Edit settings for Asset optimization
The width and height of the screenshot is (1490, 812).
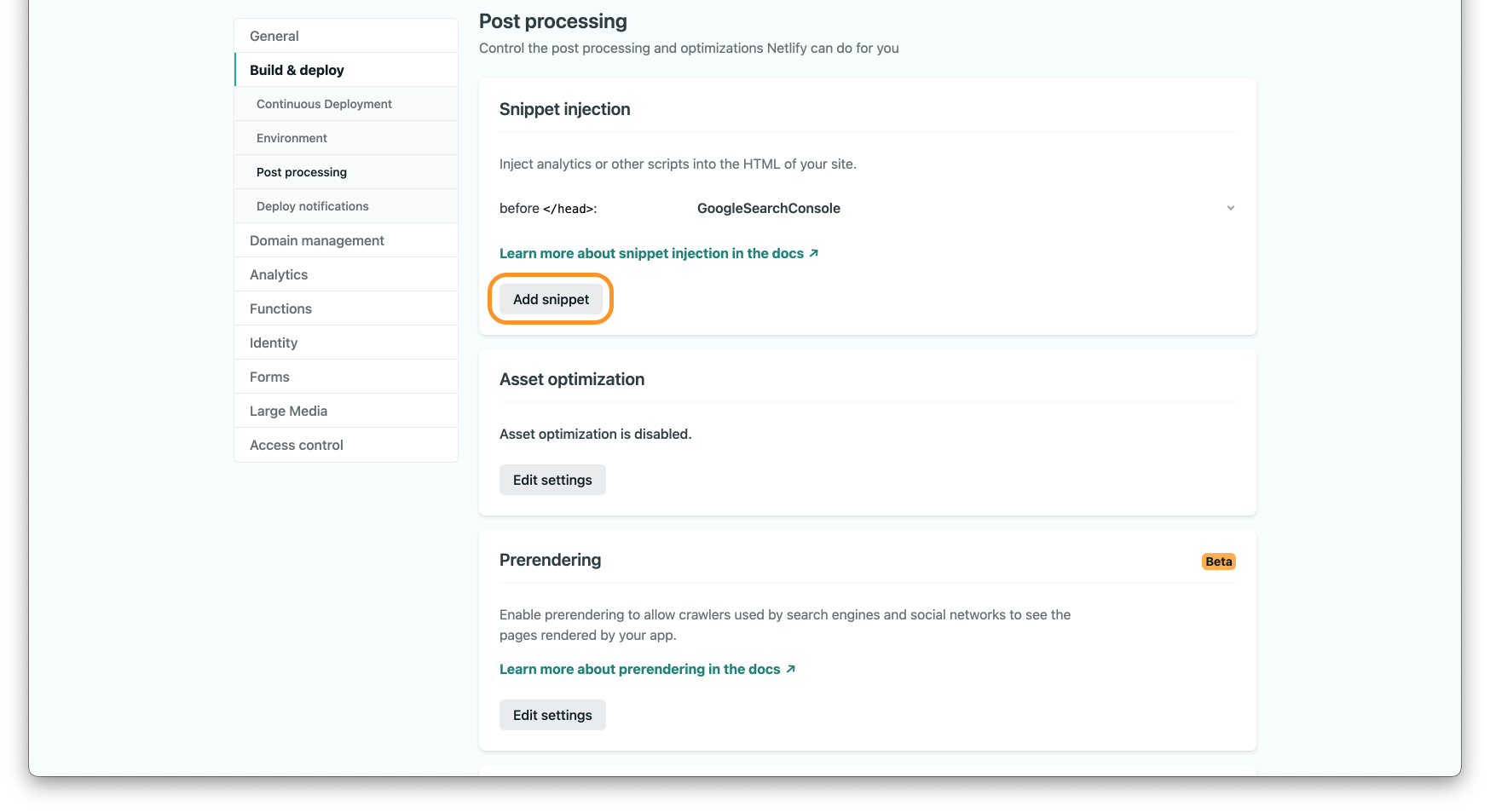tap(552, 480)
